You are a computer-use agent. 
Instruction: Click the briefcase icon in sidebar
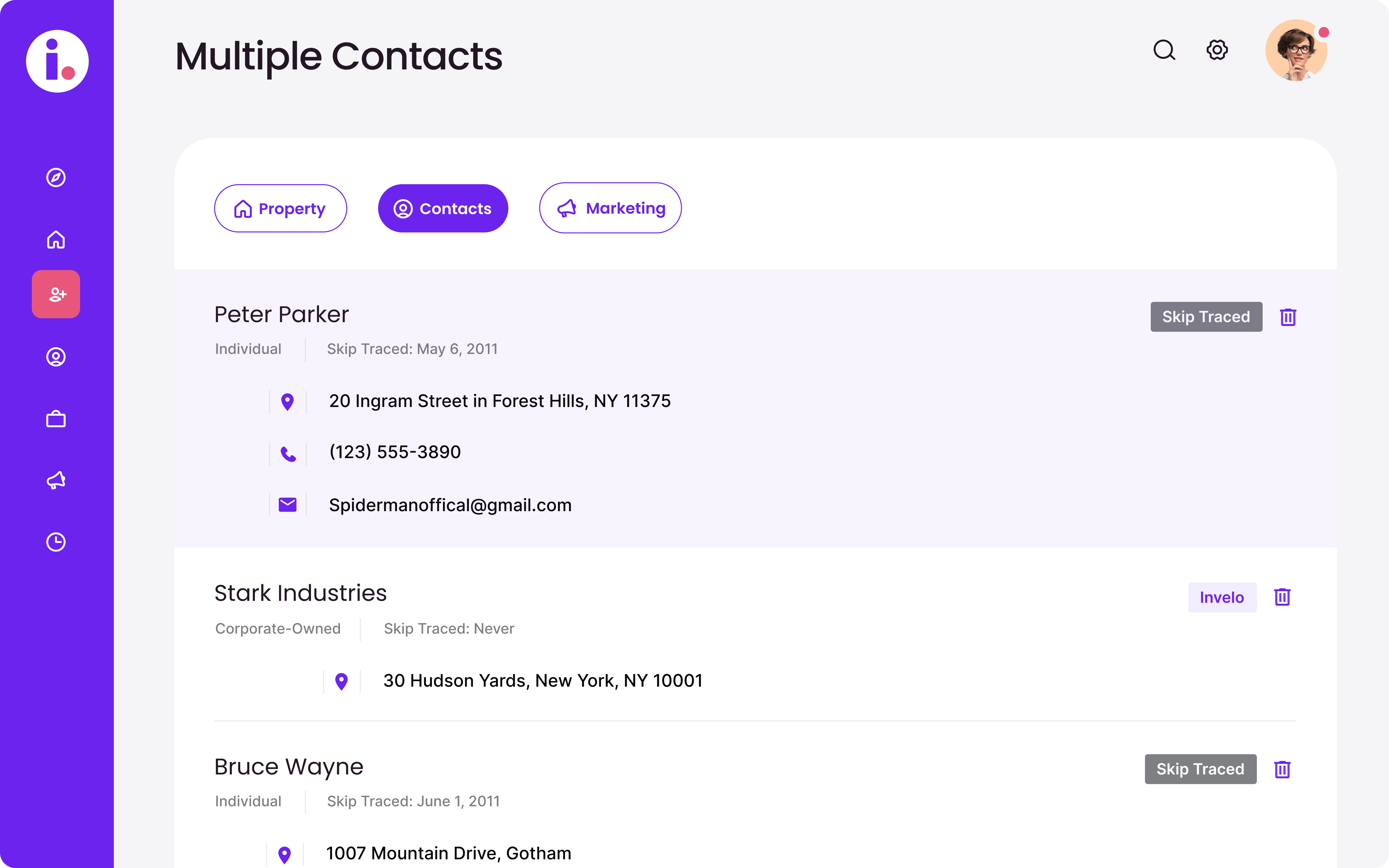56,419
